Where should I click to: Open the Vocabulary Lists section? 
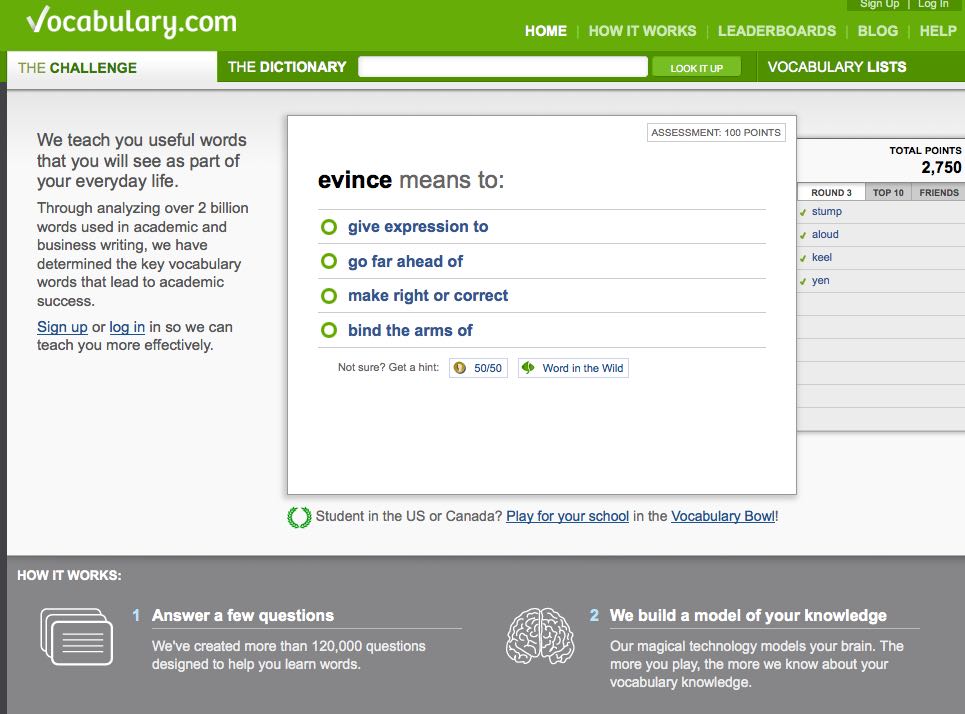point(836,67)
